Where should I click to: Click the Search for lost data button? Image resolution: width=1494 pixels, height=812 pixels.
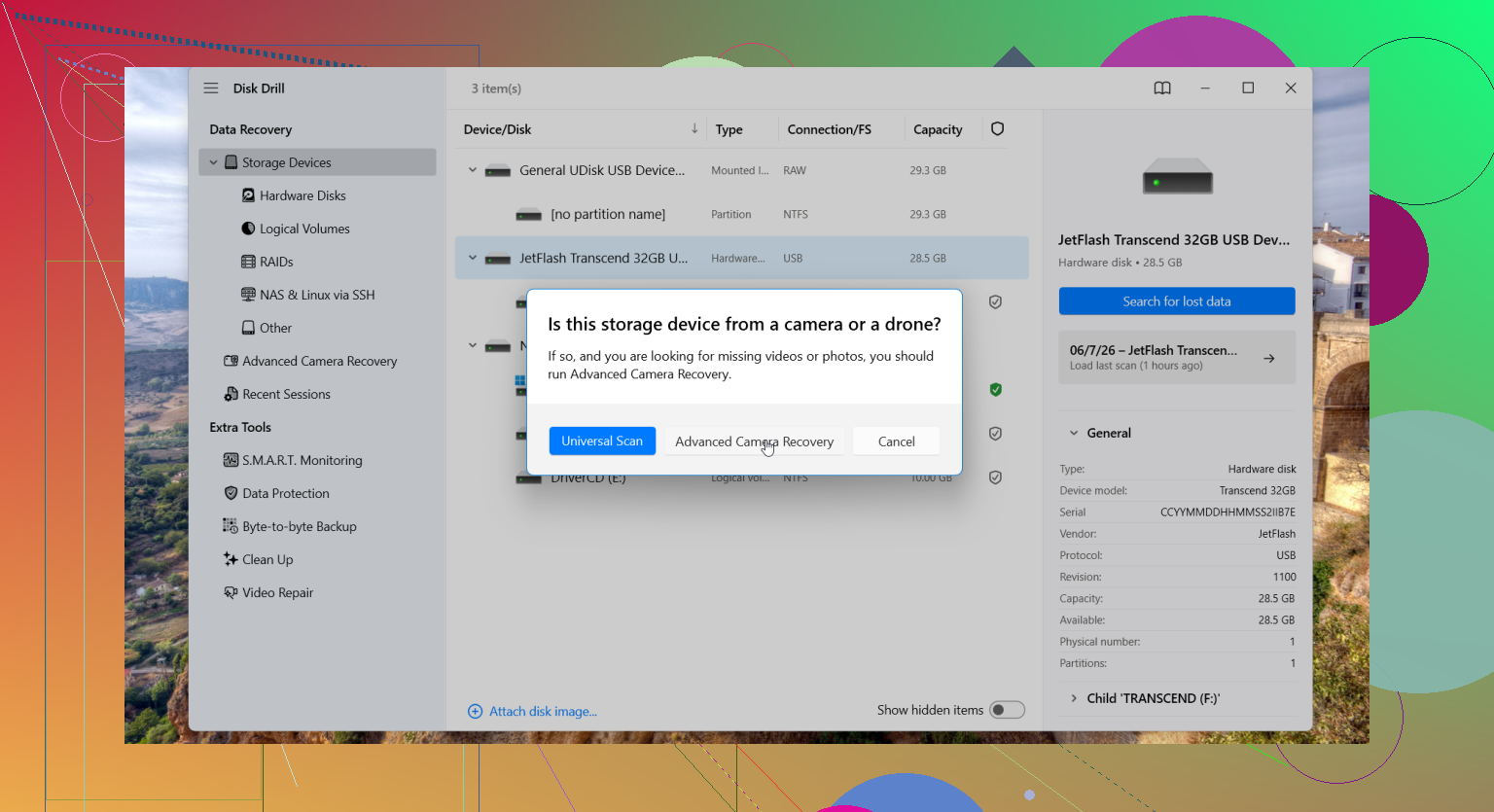tap(1177, 301)
